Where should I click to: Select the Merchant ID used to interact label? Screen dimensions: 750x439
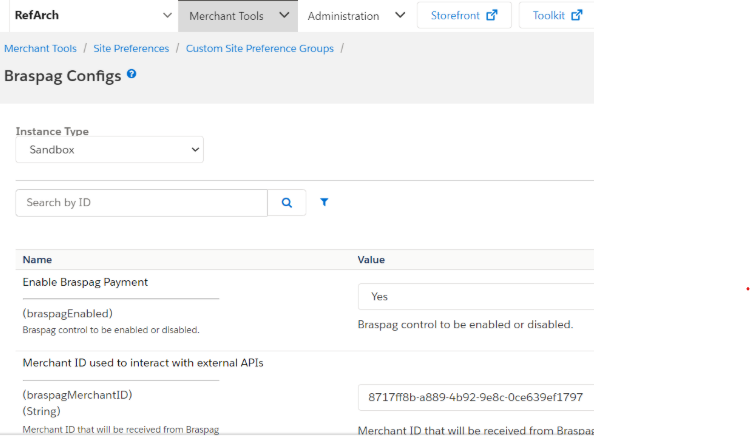pos(143,362)
